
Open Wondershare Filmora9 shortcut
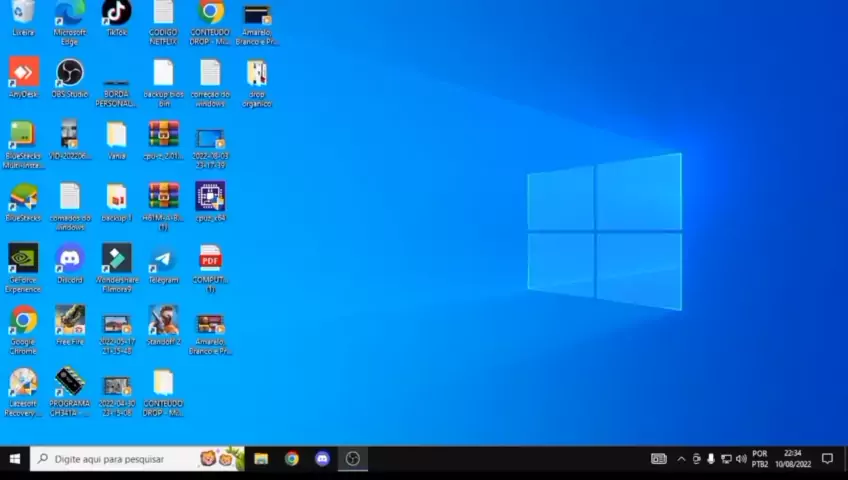coord(117,268)
